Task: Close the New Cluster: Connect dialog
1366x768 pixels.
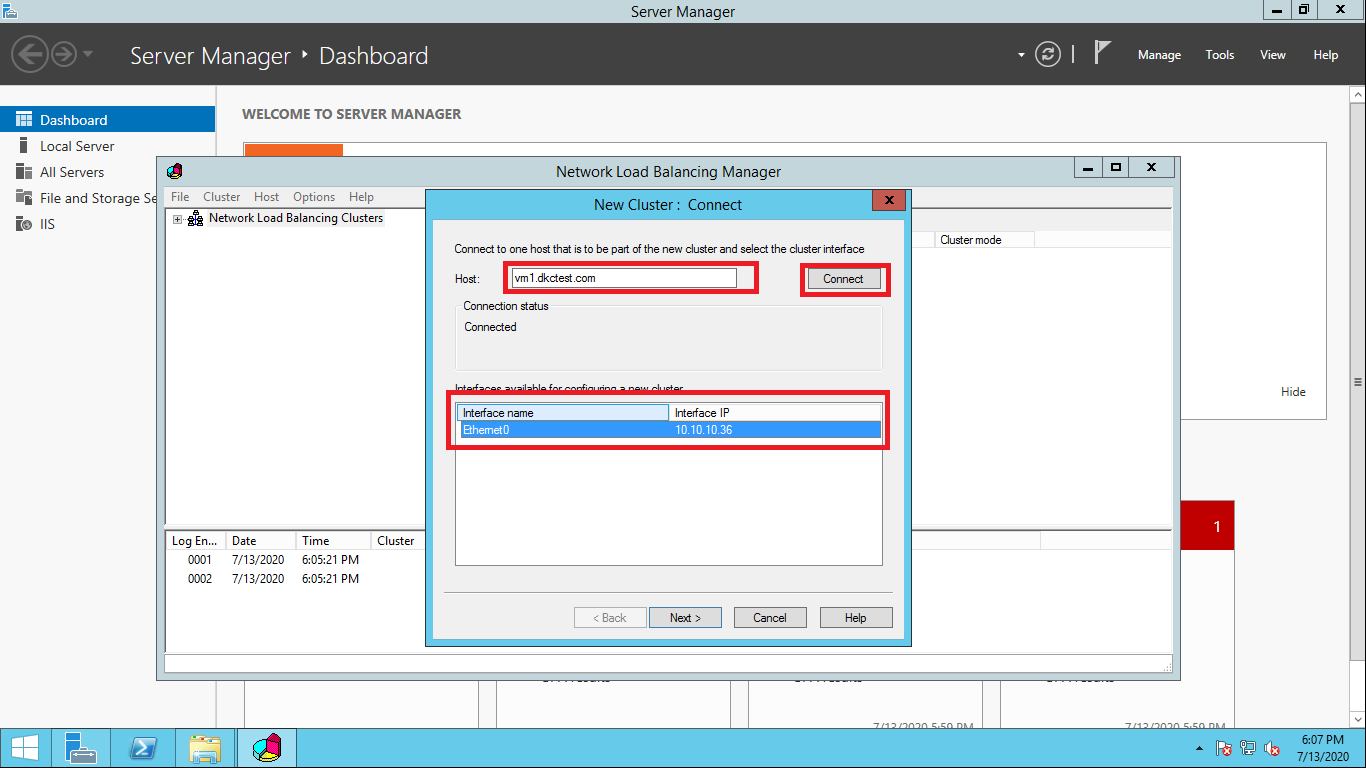Action: (x=889, y=200)
